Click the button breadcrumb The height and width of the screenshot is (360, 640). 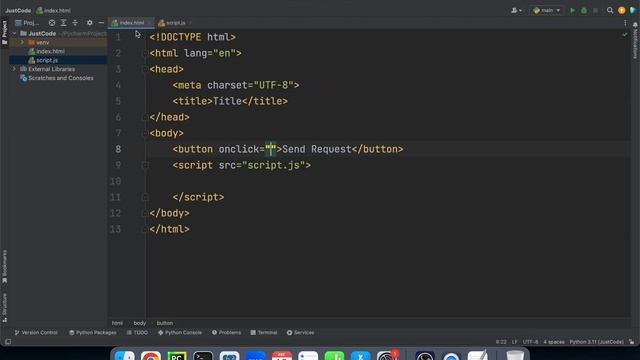[165, 323]
